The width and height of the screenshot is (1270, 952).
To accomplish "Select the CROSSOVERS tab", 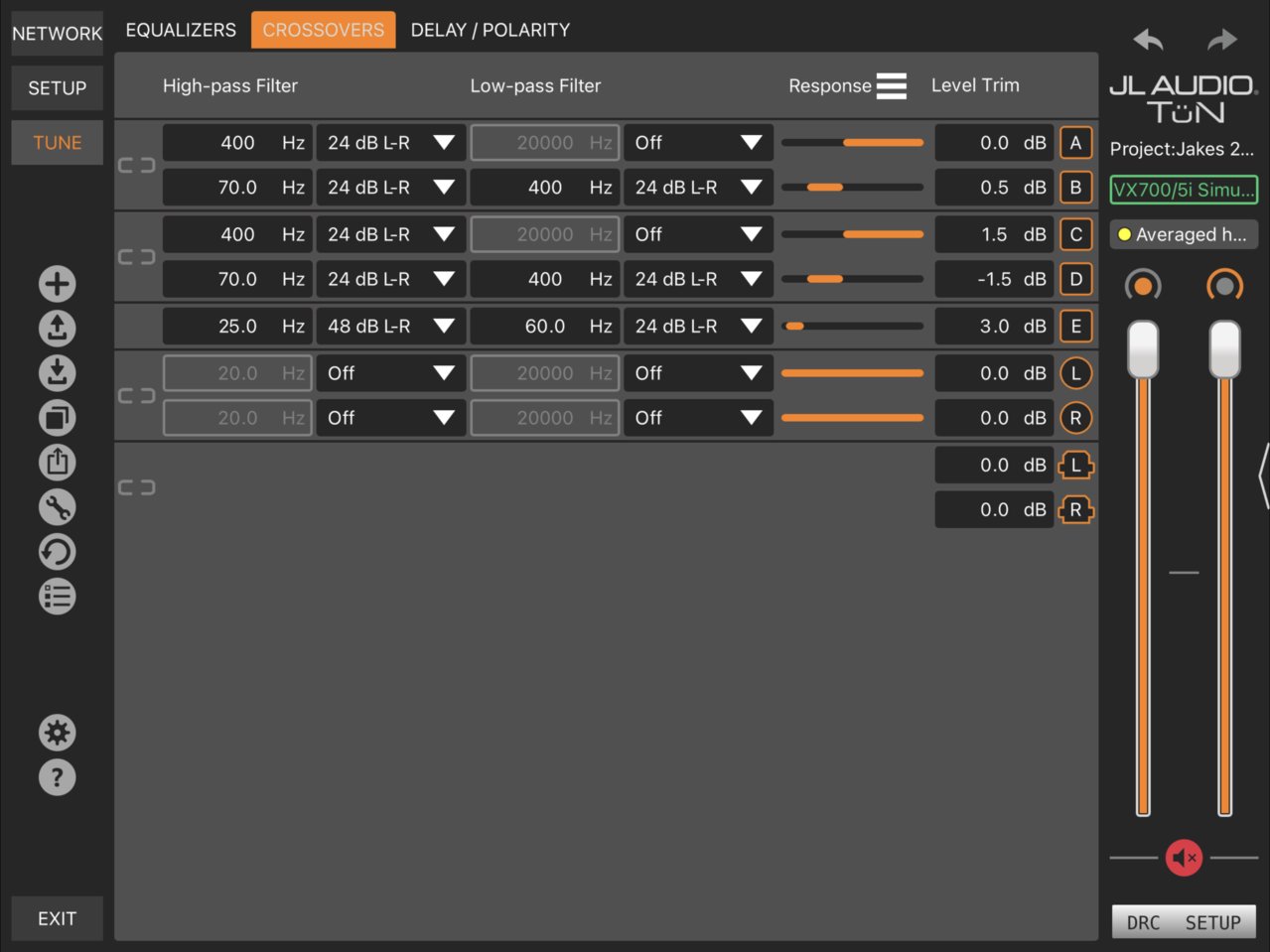I will (323, 30).
